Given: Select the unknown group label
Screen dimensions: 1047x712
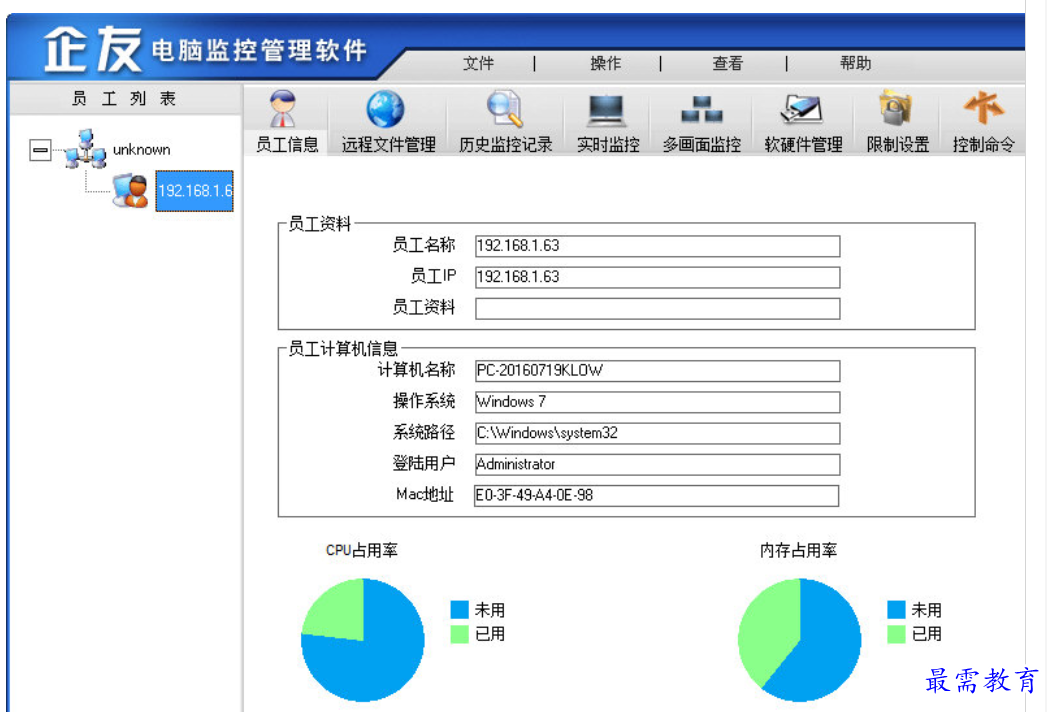Looking at the screenshot, I should tap(142, 150).
